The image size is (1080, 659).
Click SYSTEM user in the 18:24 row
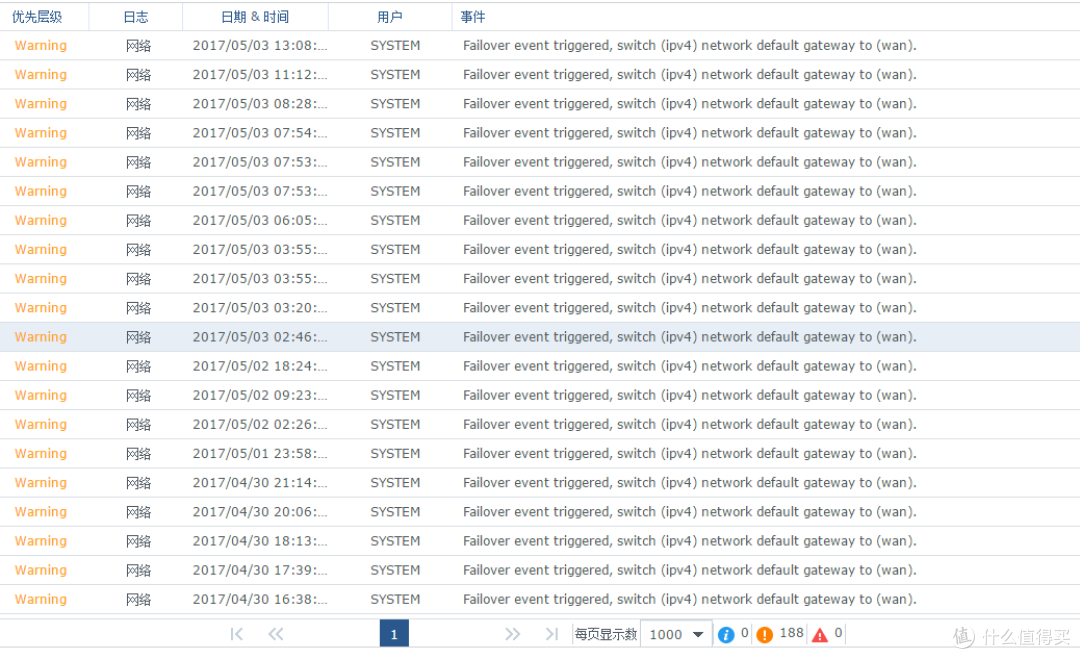[395, 366]
